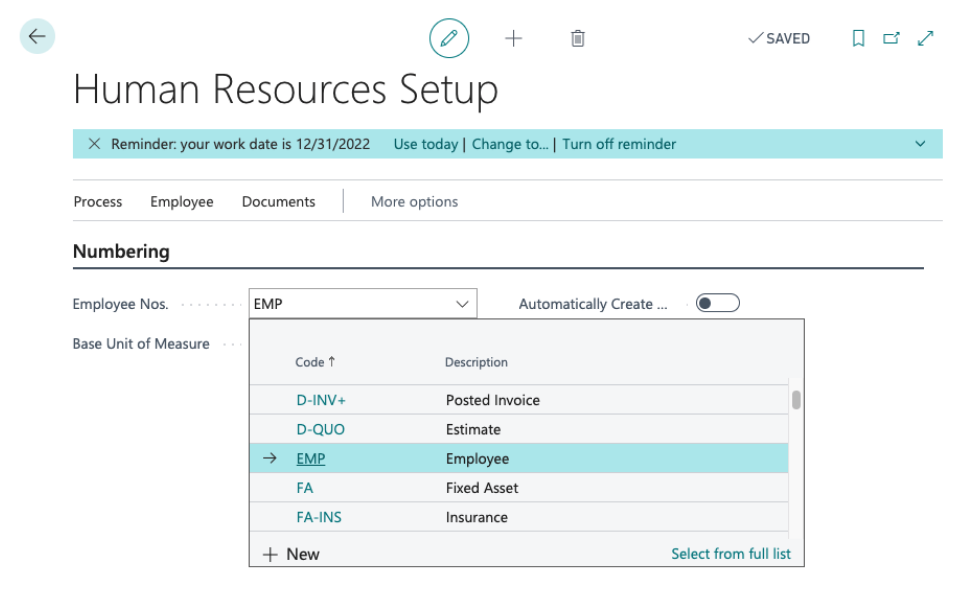The width and height of the screenshot is (971, 610).
Task: Click Change to... link
Action: [x=510, y=144]
